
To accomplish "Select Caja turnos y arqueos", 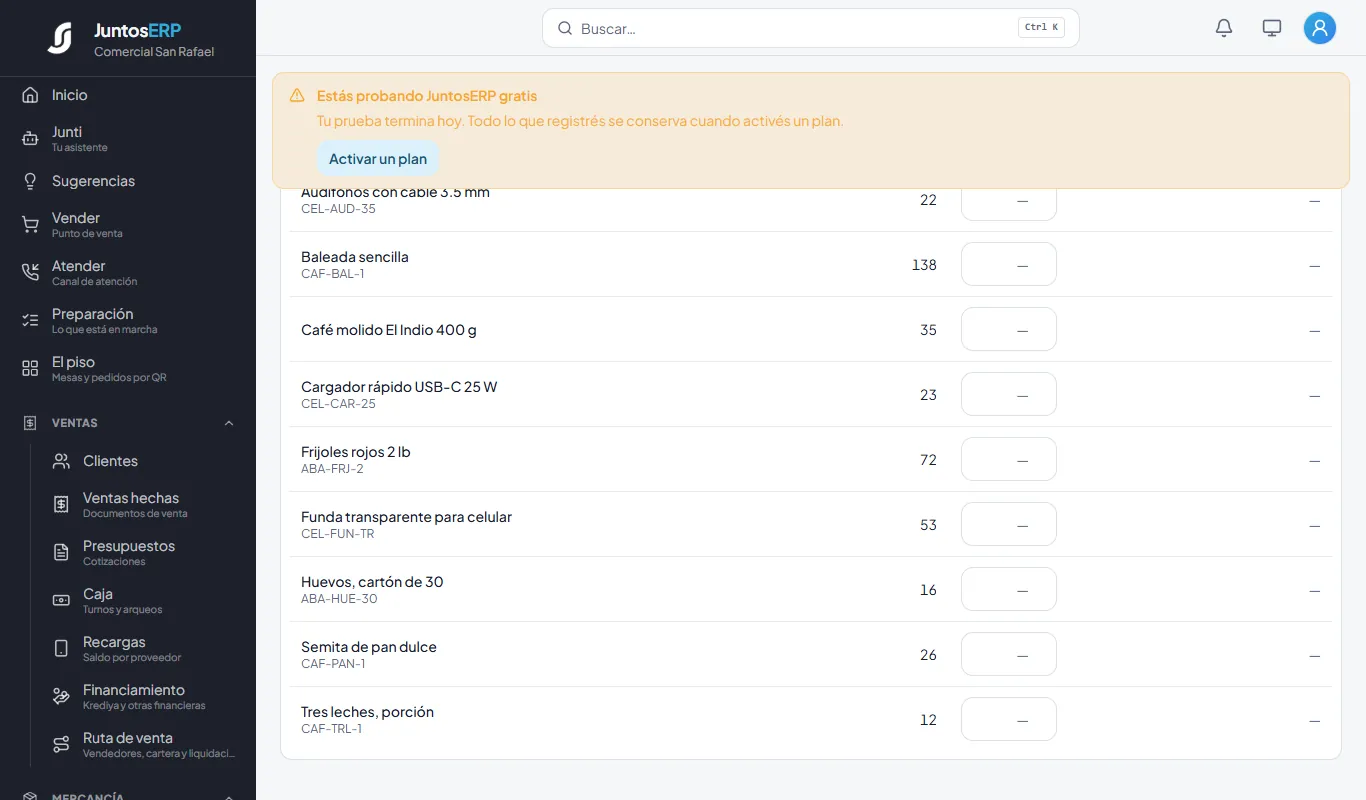I will 143,600.
